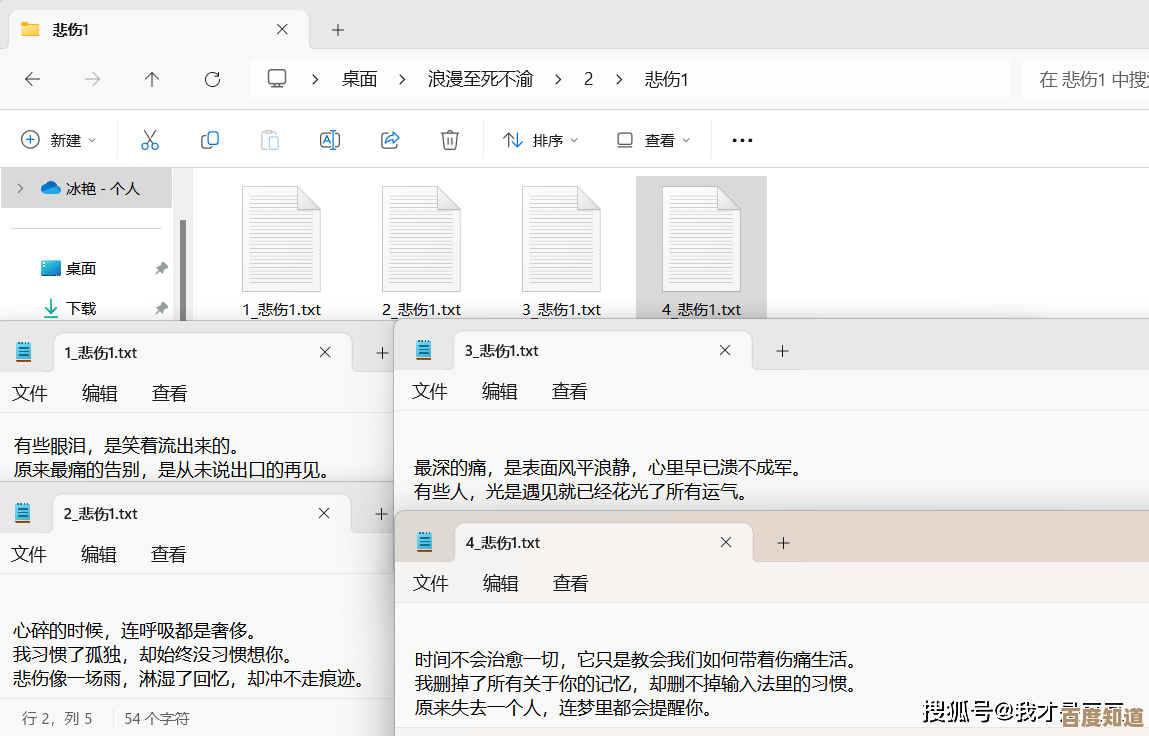1149x736 pixels.
Task: Expand 冰艳 - 个人 in the sidebar
Action: 20,188
